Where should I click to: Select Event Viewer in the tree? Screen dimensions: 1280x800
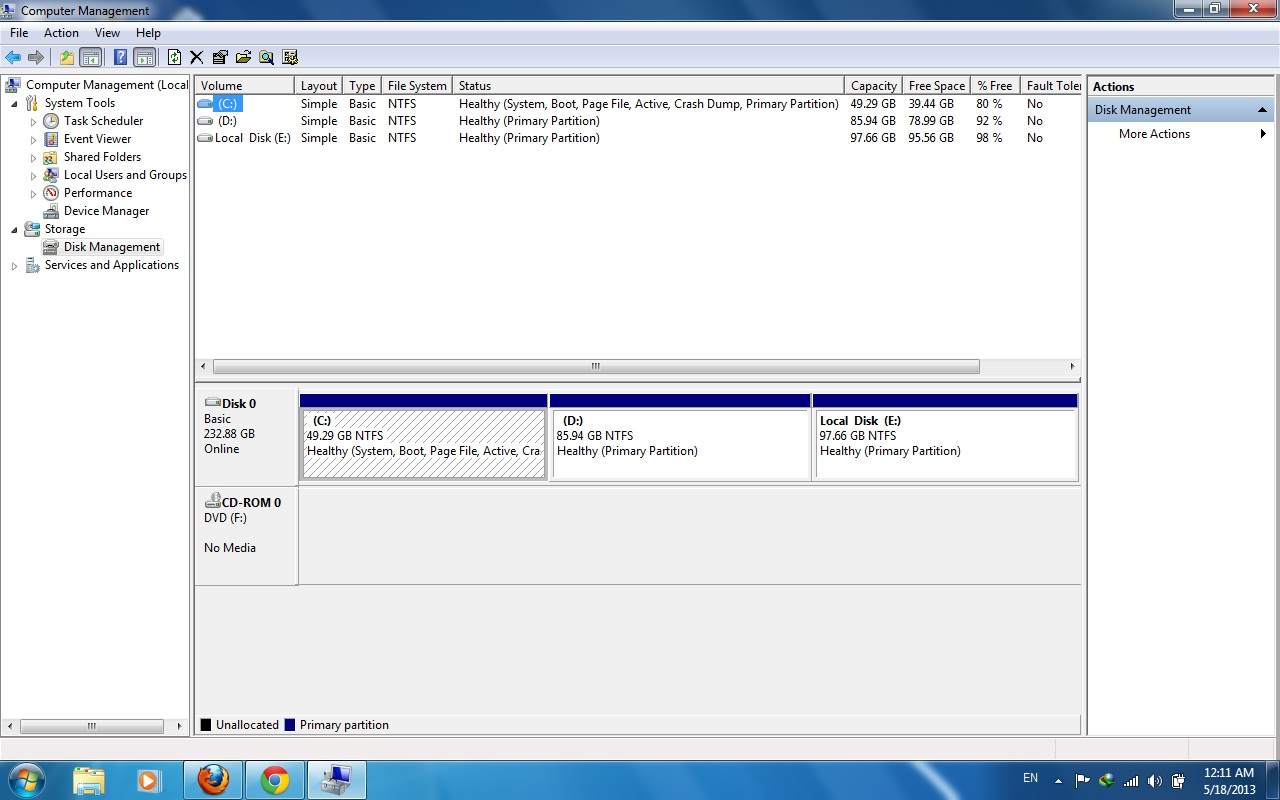click(x=97, y=139)
